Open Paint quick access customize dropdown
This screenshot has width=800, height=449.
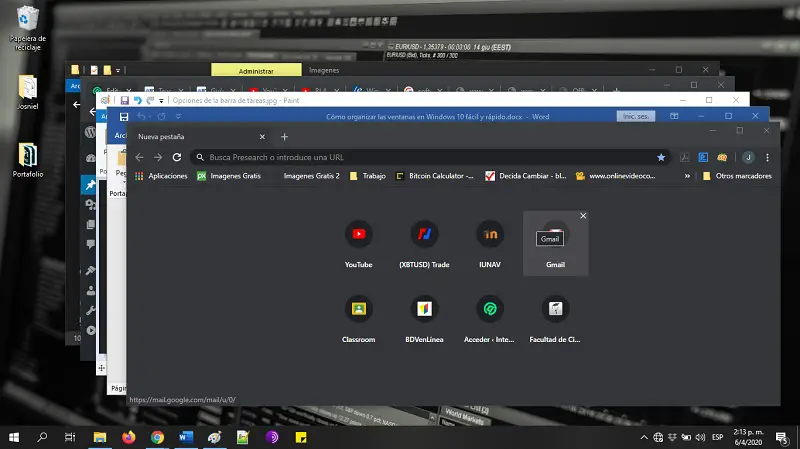[161, 101]
